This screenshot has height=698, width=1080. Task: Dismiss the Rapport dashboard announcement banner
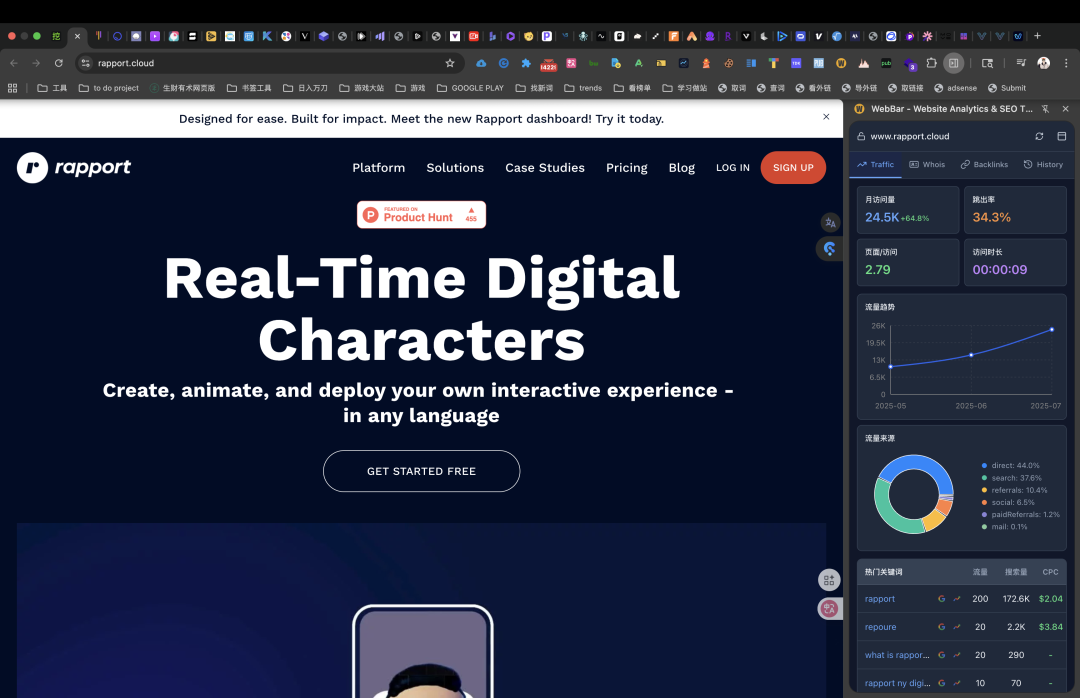[x=826, y=117]
